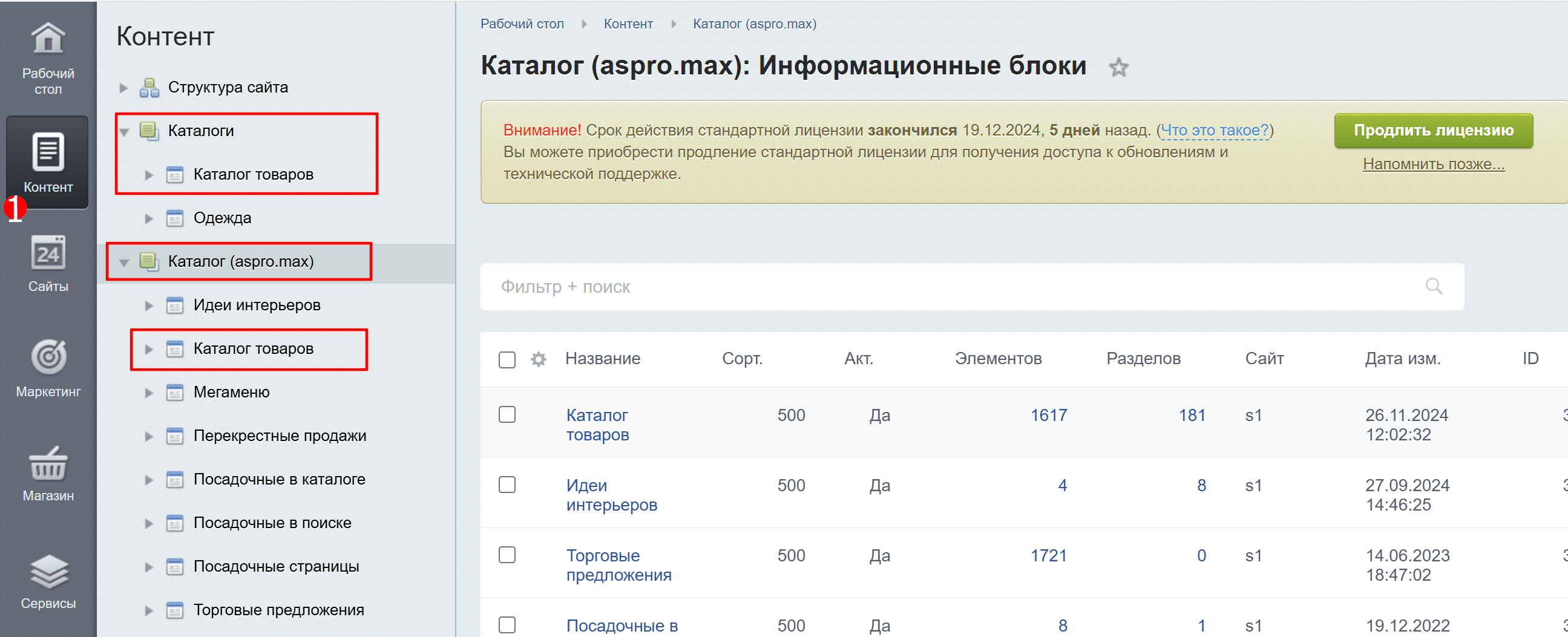Screen dimensions: 1568x637
Task: Select Перекрестные продажи in the tree
Action: coord(280,436)
